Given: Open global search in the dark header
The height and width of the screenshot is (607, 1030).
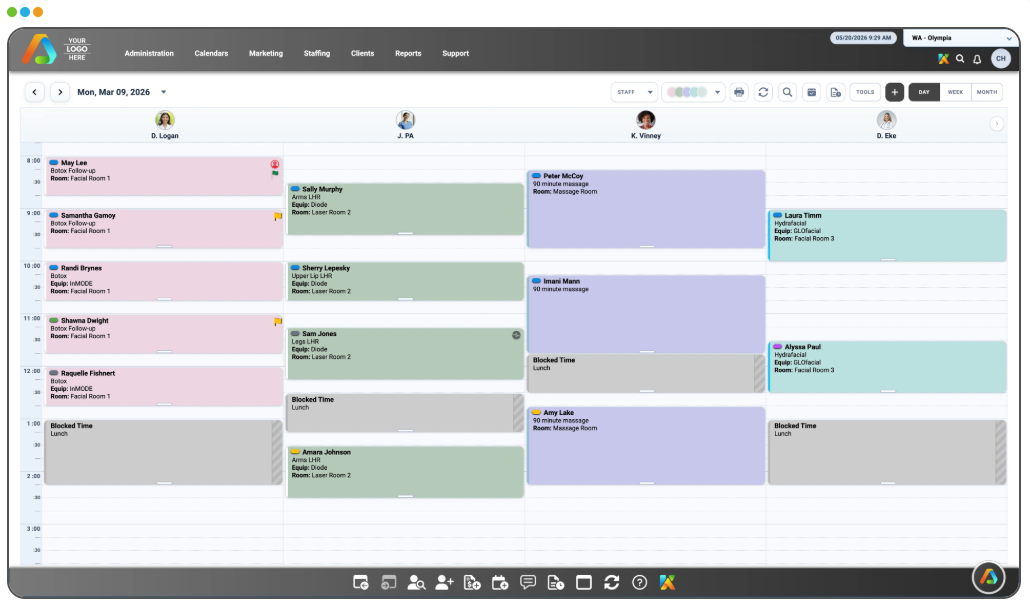Looking at the screenshot, I should point(960,59).
